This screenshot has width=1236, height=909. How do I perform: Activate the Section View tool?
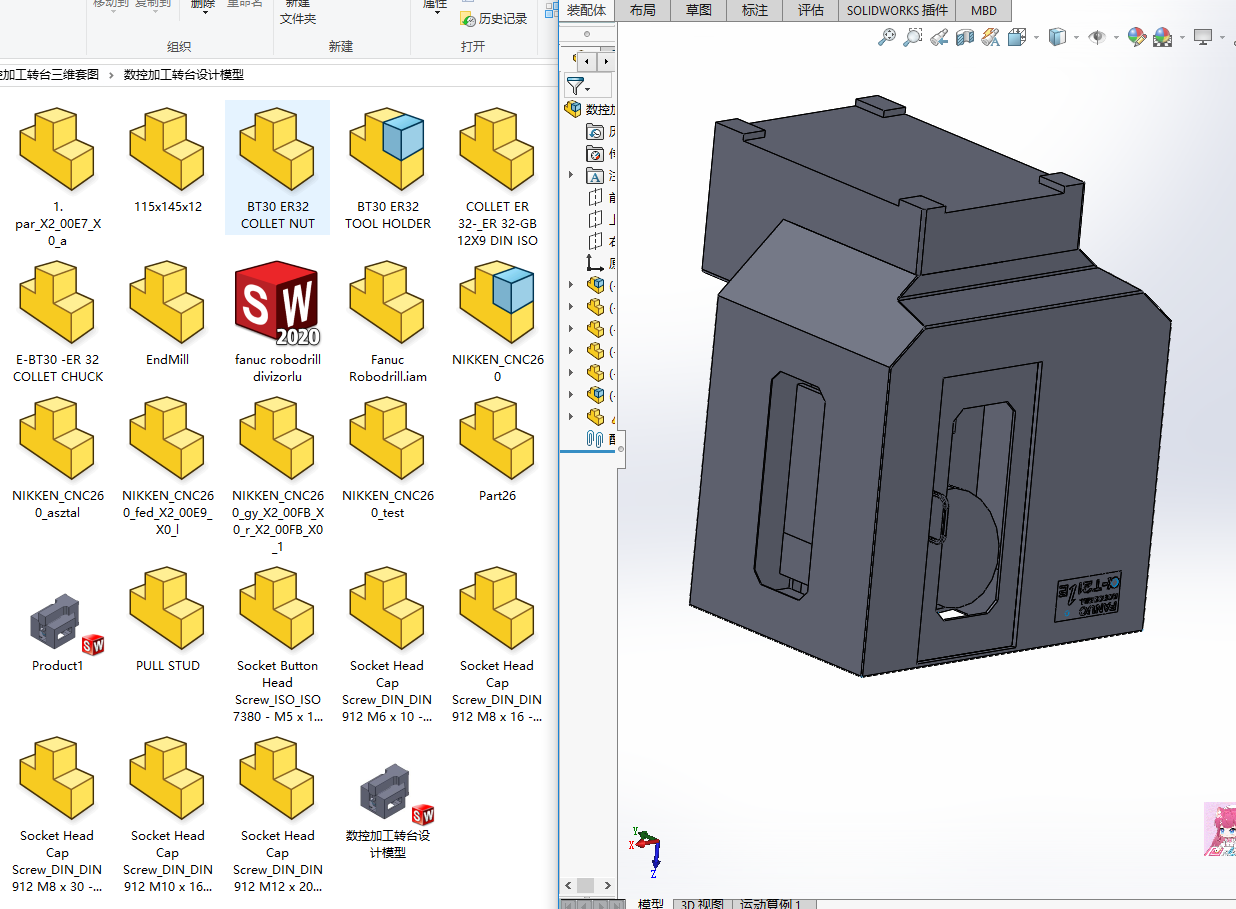click(964, 37)
